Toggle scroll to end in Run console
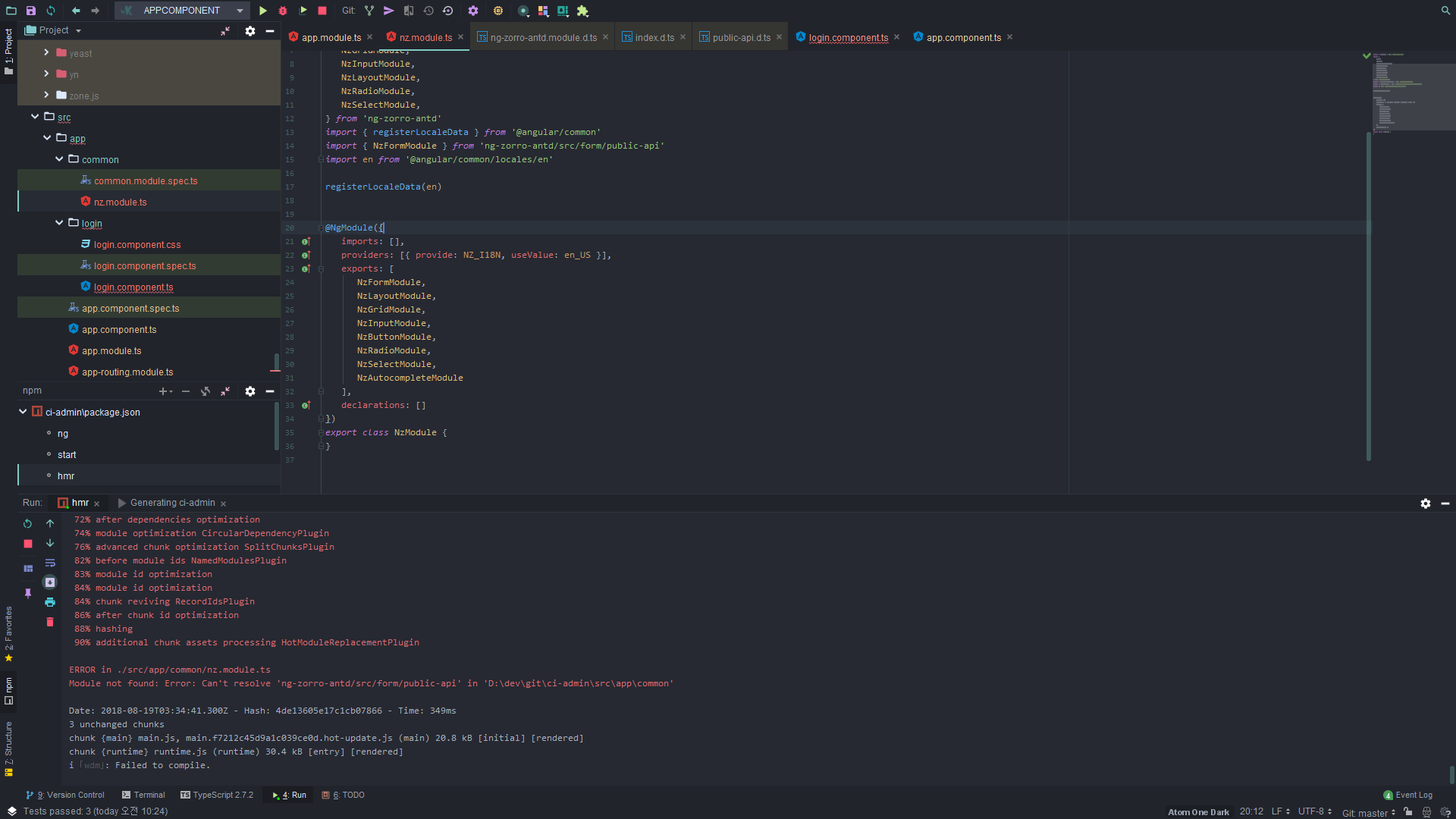This screenshot has height=819, width=1456. pos(50,582)
